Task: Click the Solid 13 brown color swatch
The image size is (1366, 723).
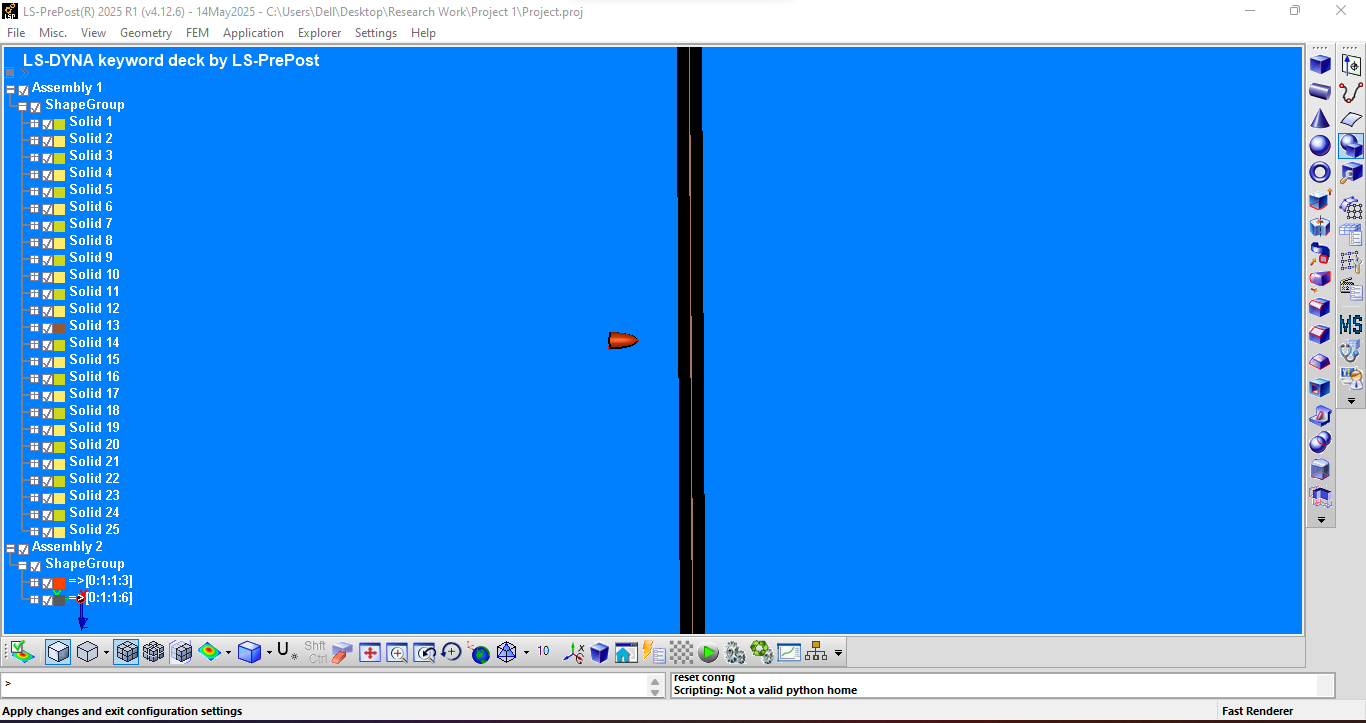Action: click(x=60, y=328)
